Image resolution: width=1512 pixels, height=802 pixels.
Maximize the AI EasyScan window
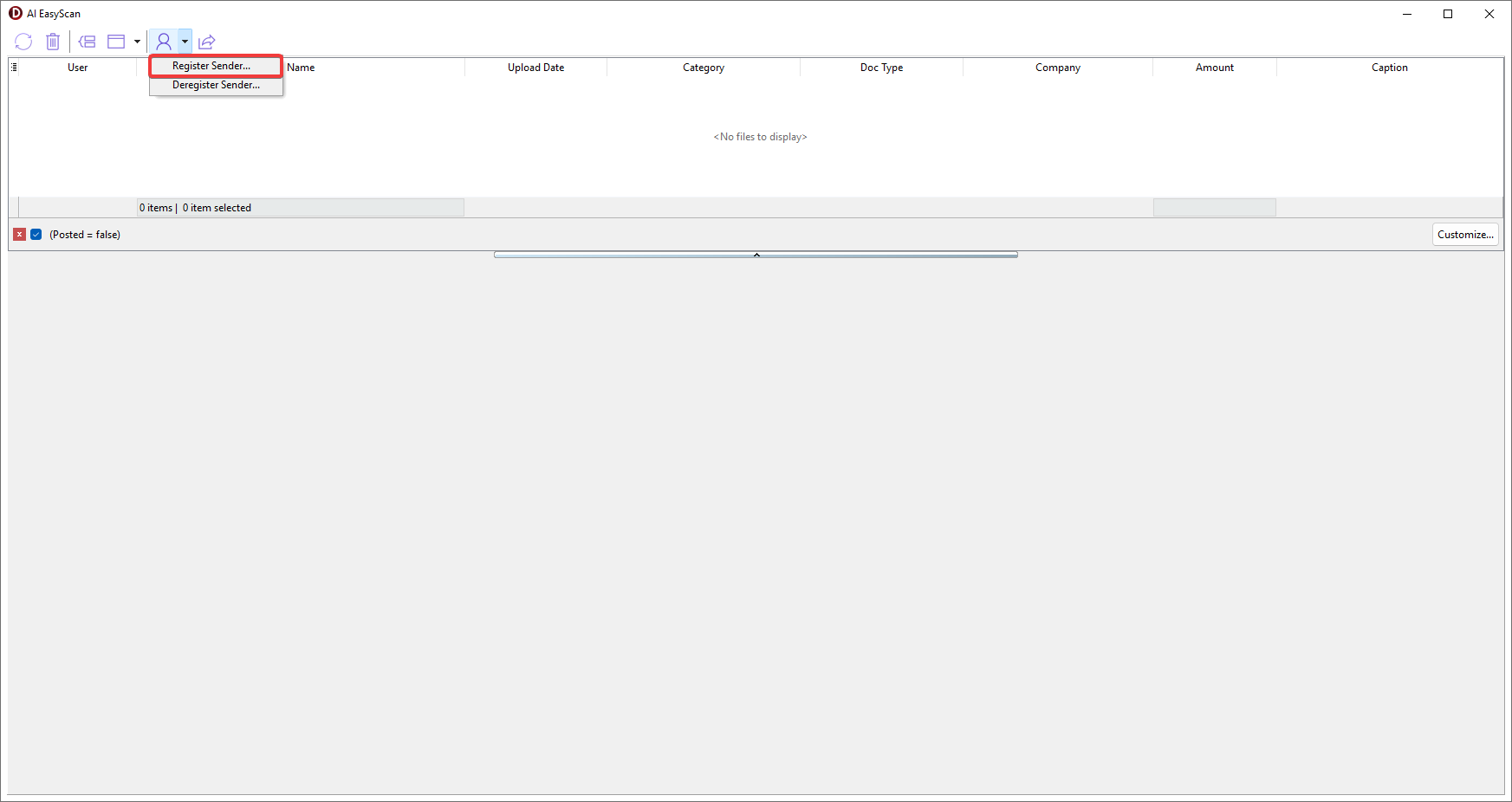click(x=1448, y=14)
